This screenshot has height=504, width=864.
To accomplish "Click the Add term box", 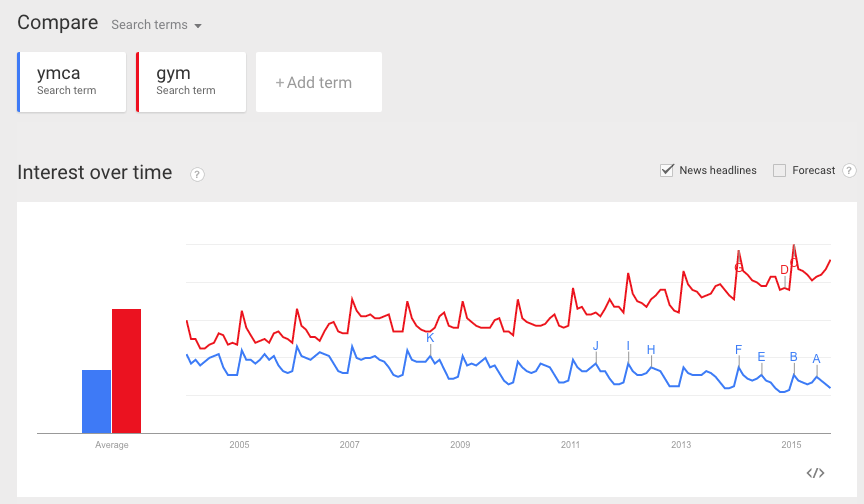I will [x=318, y=82].
